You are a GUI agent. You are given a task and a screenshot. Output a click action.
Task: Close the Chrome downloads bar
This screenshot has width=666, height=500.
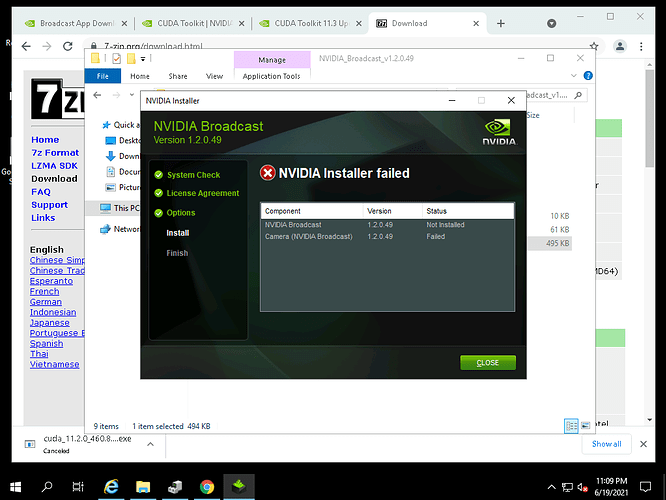click(x=643, y=444)
